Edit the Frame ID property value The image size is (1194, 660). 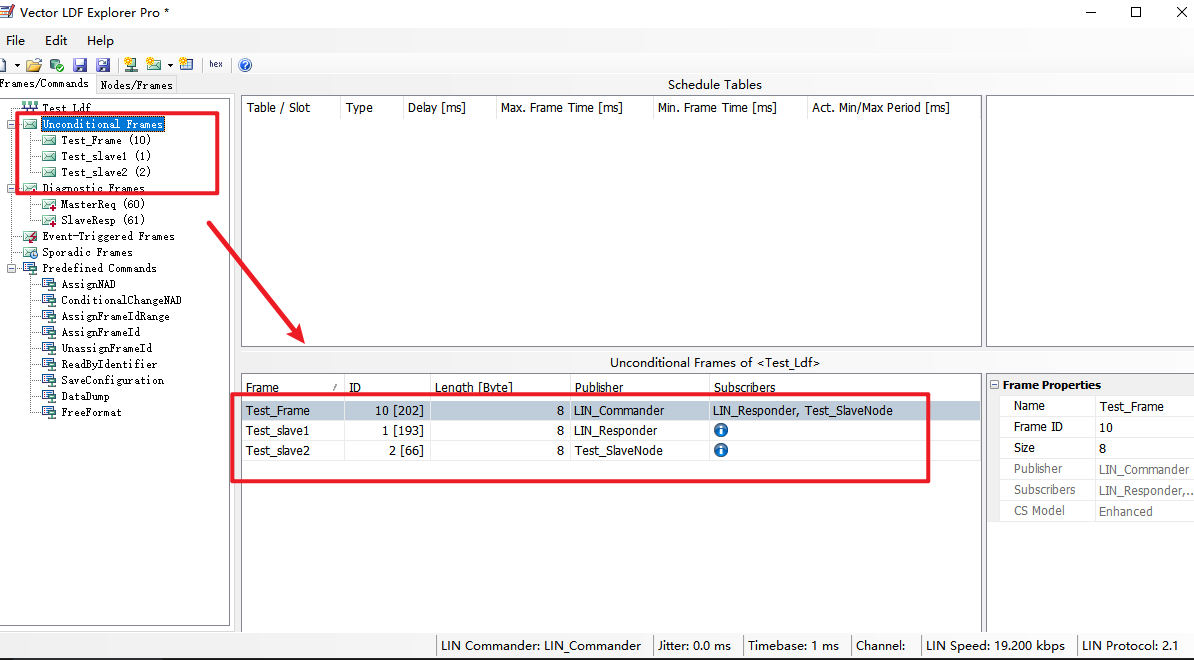point(1145,427)
